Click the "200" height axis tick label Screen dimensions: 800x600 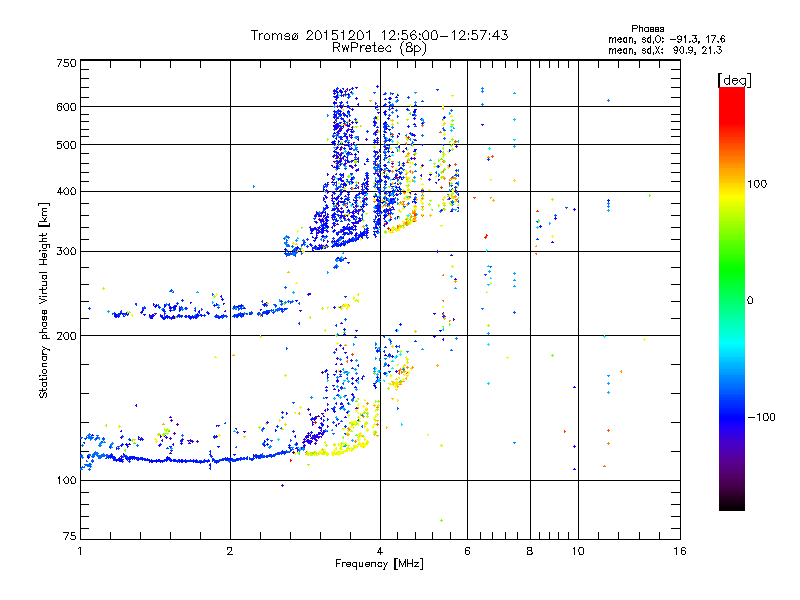pyautogui.click(x=66, y=336)
